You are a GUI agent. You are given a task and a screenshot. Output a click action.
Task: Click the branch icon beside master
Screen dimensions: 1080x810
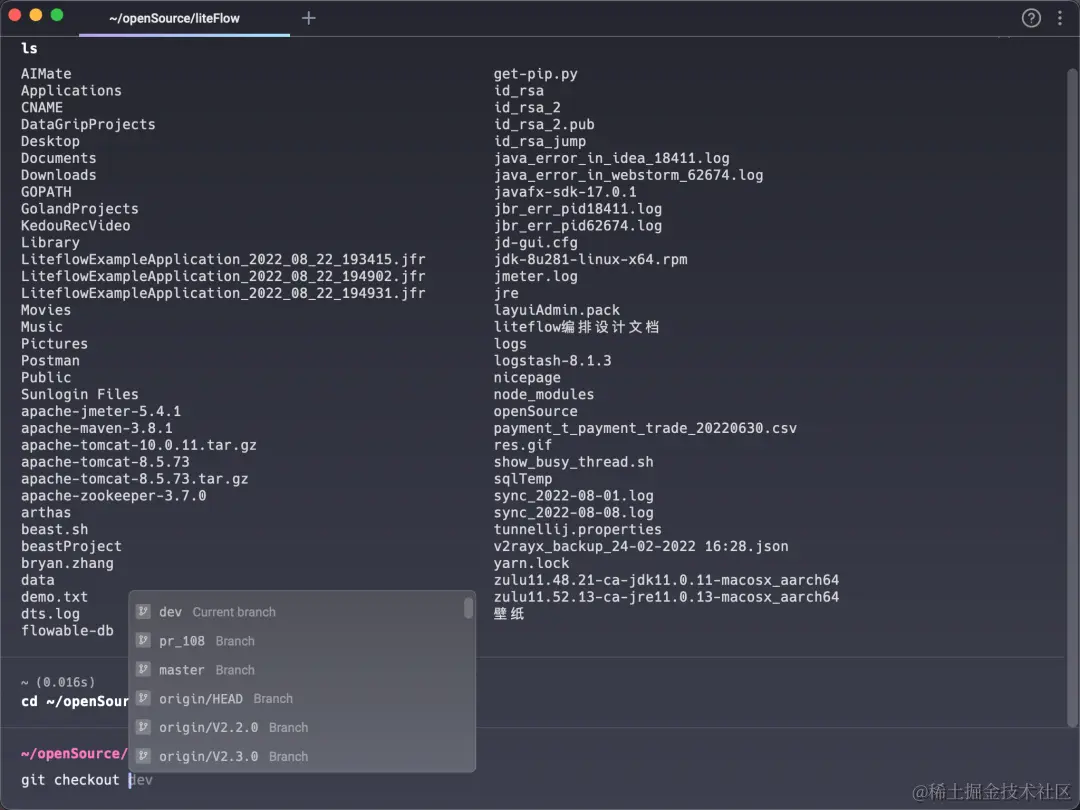(x=143, y=669)
